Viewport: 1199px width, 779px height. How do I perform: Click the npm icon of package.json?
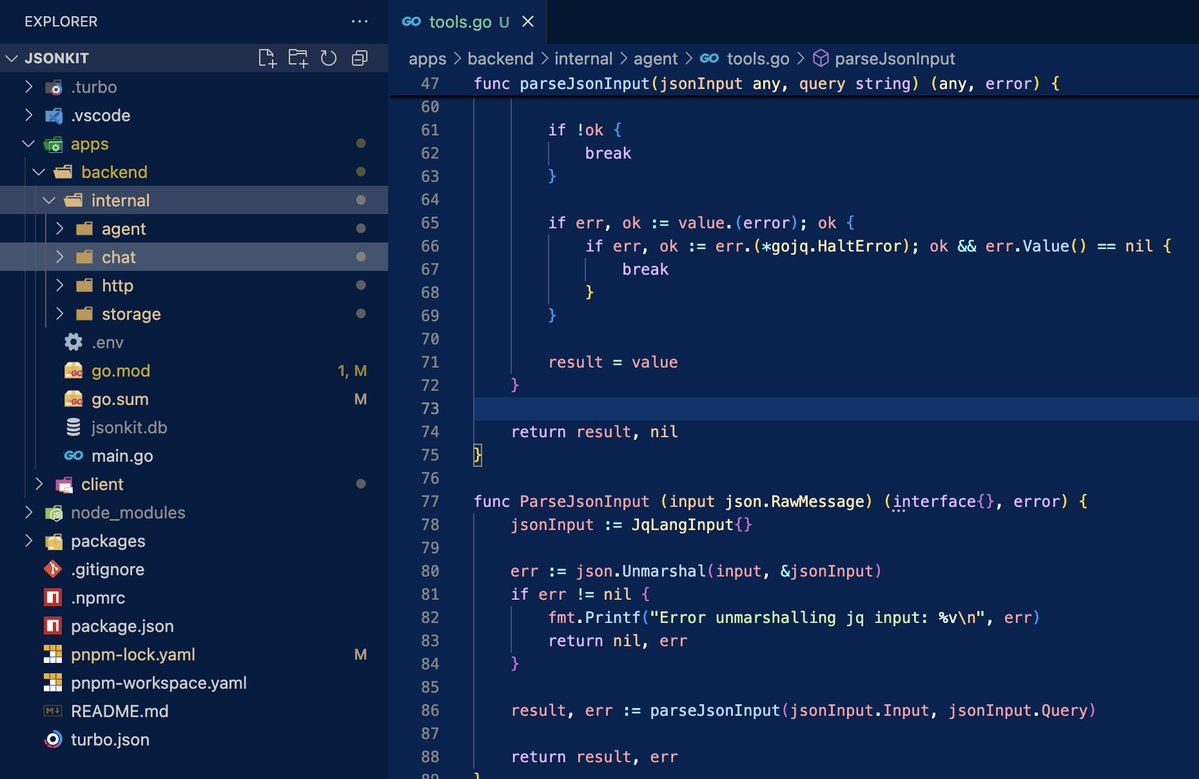[x=53, y=625]
